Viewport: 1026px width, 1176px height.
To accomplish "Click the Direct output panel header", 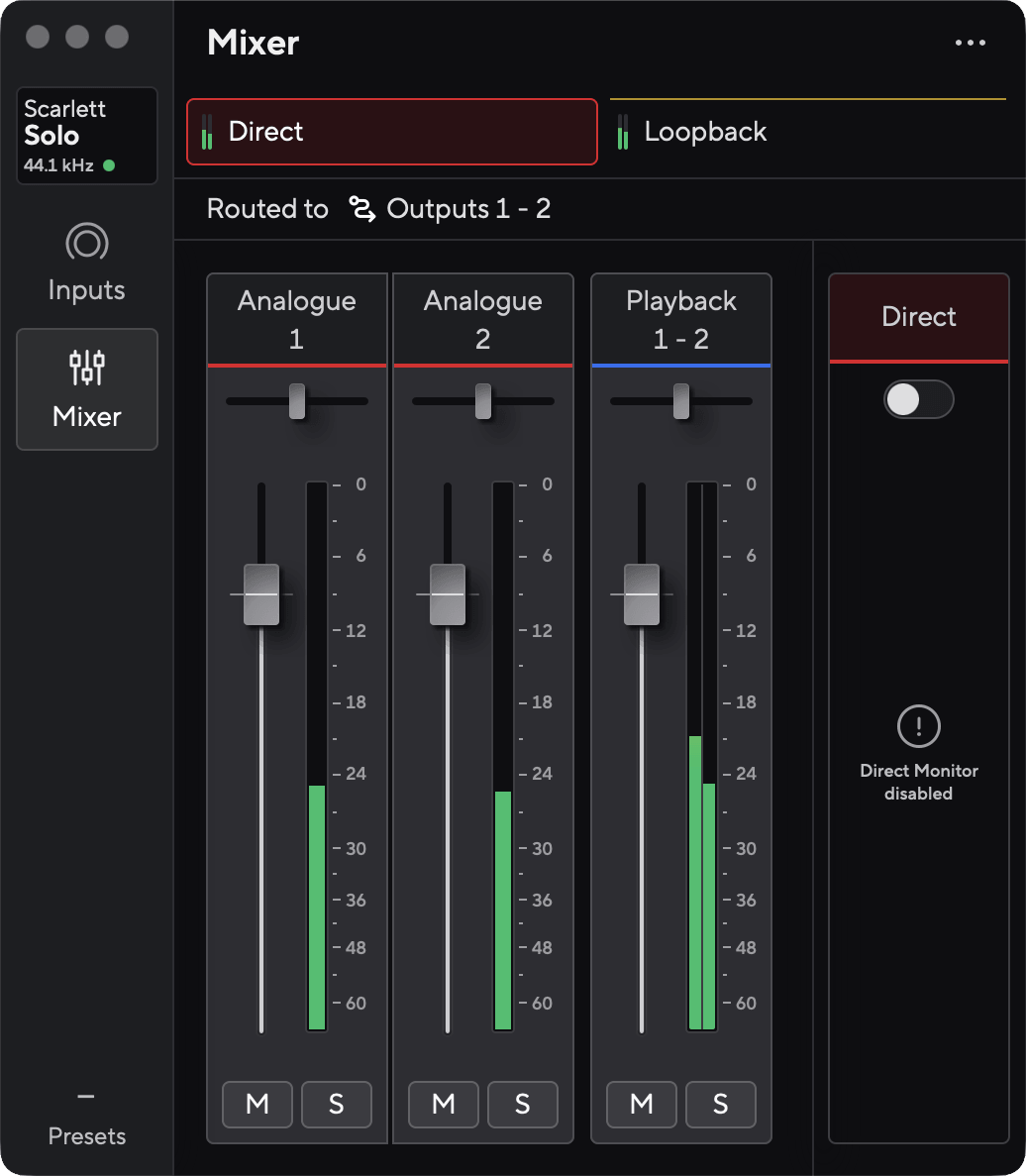I will 918,317.
